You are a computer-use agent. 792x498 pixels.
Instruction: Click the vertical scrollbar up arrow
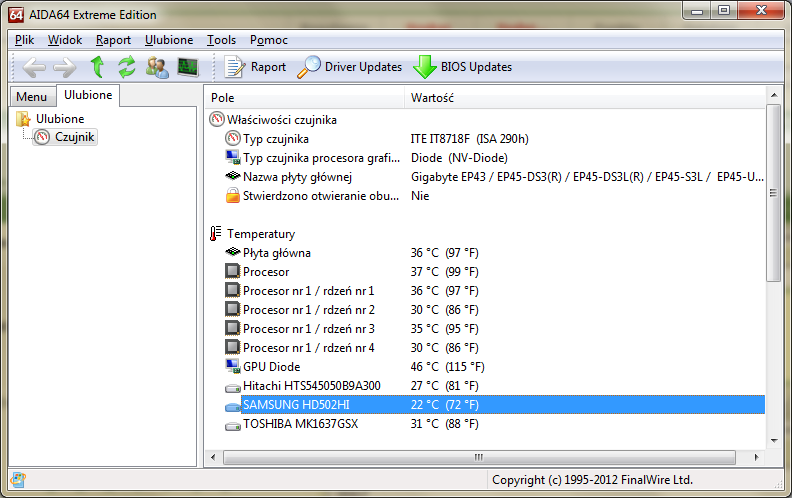[773, 95]
